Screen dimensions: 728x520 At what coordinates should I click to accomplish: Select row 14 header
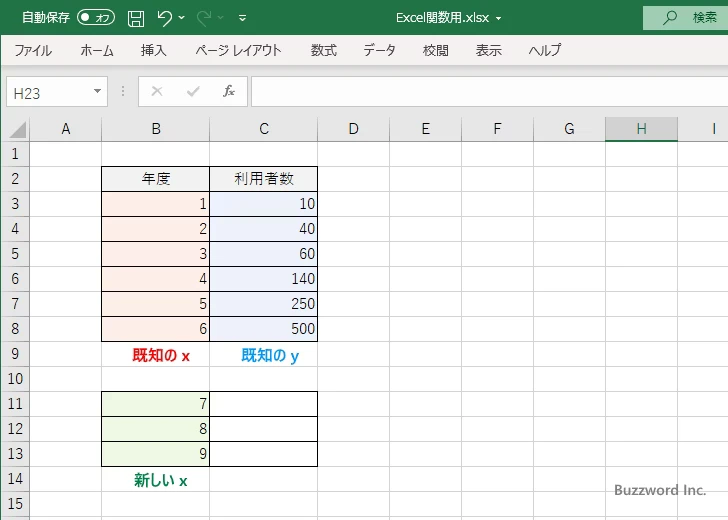point(15,479)
